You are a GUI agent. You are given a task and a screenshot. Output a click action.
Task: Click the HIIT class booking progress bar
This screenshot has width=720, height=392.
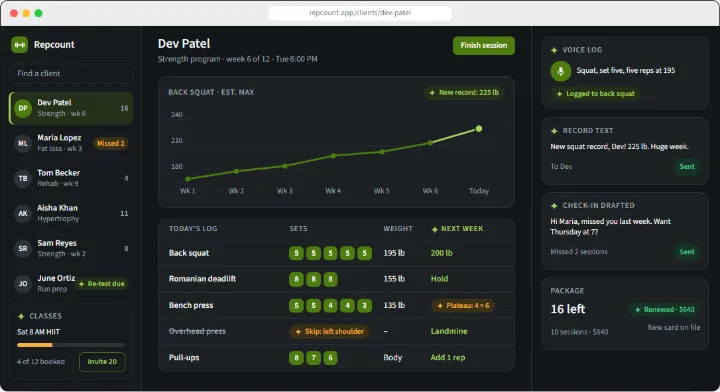[x=71, y=345]
